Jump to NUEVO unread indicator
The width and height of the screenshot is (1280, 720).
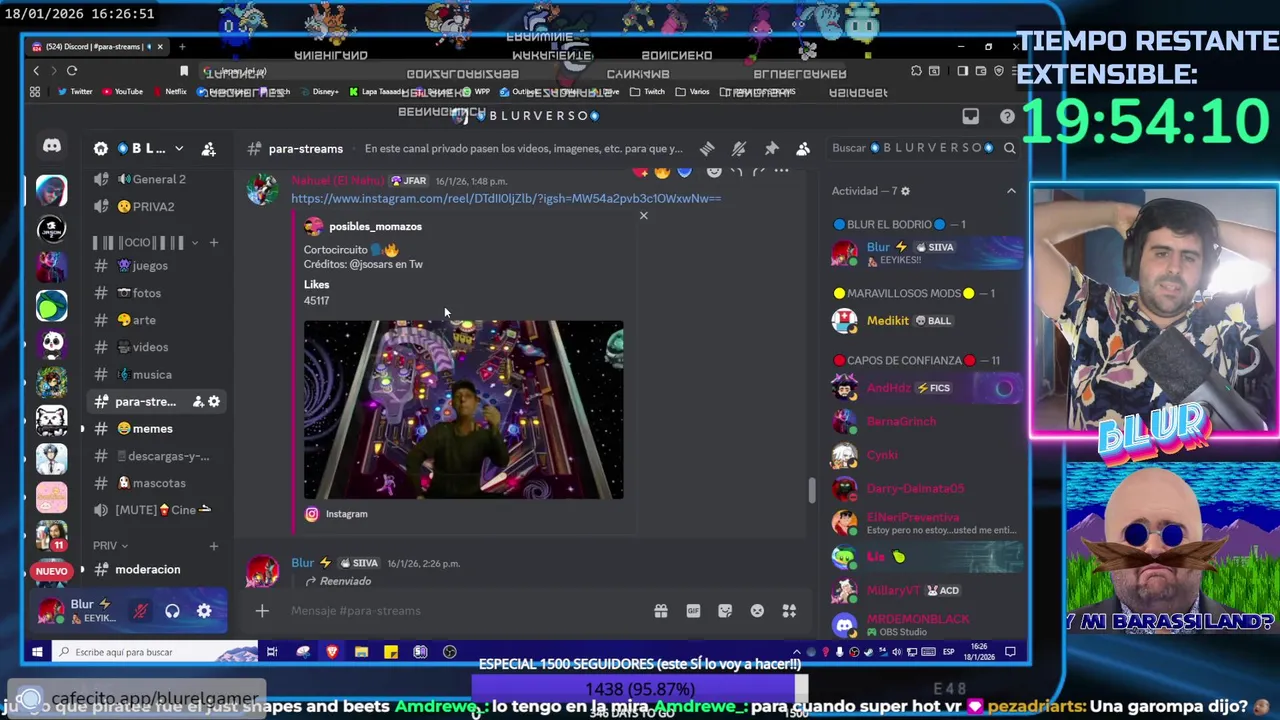pos(52,570)
